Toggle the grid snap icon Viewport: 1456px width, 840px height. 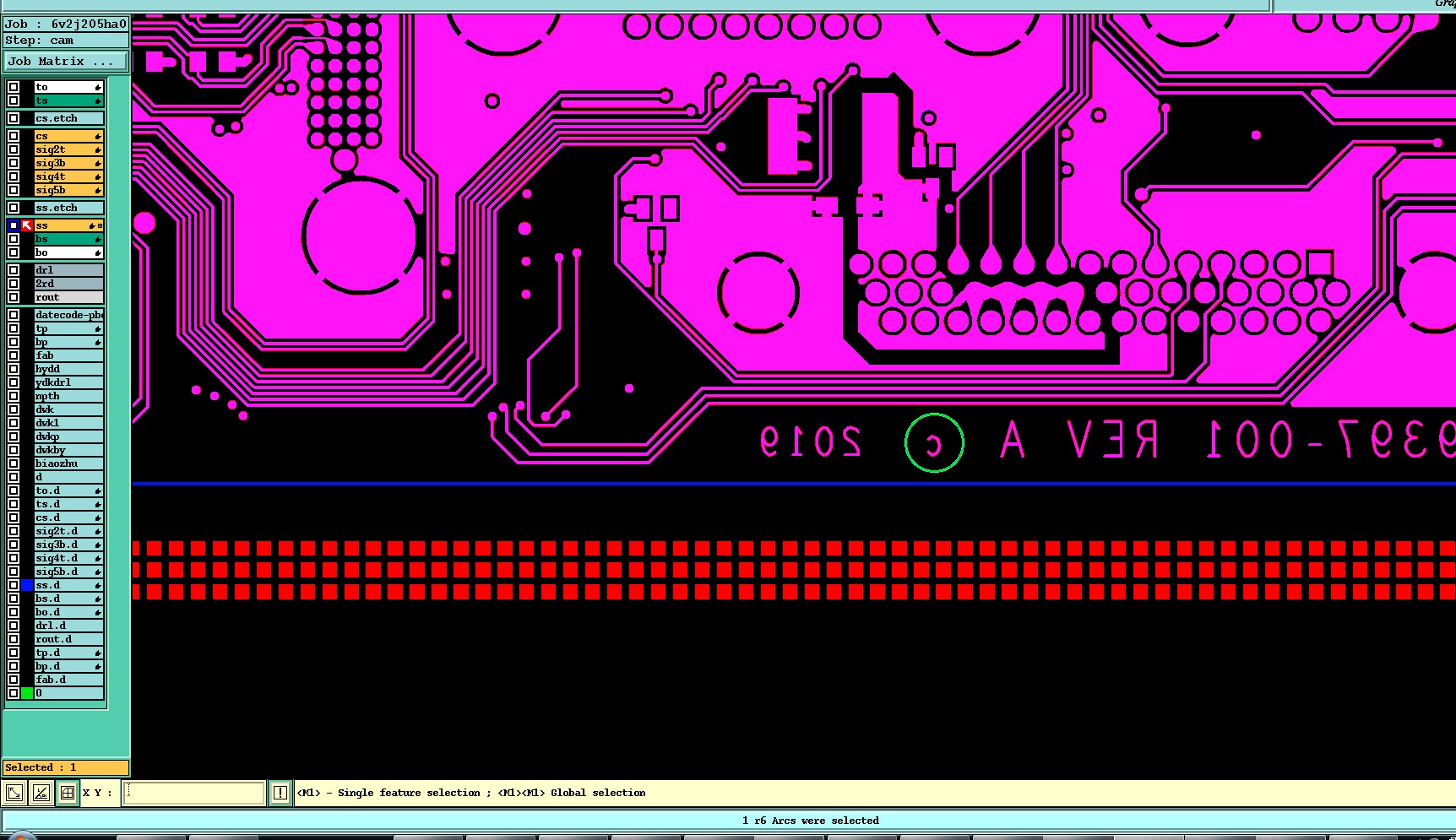click(68, 793)
